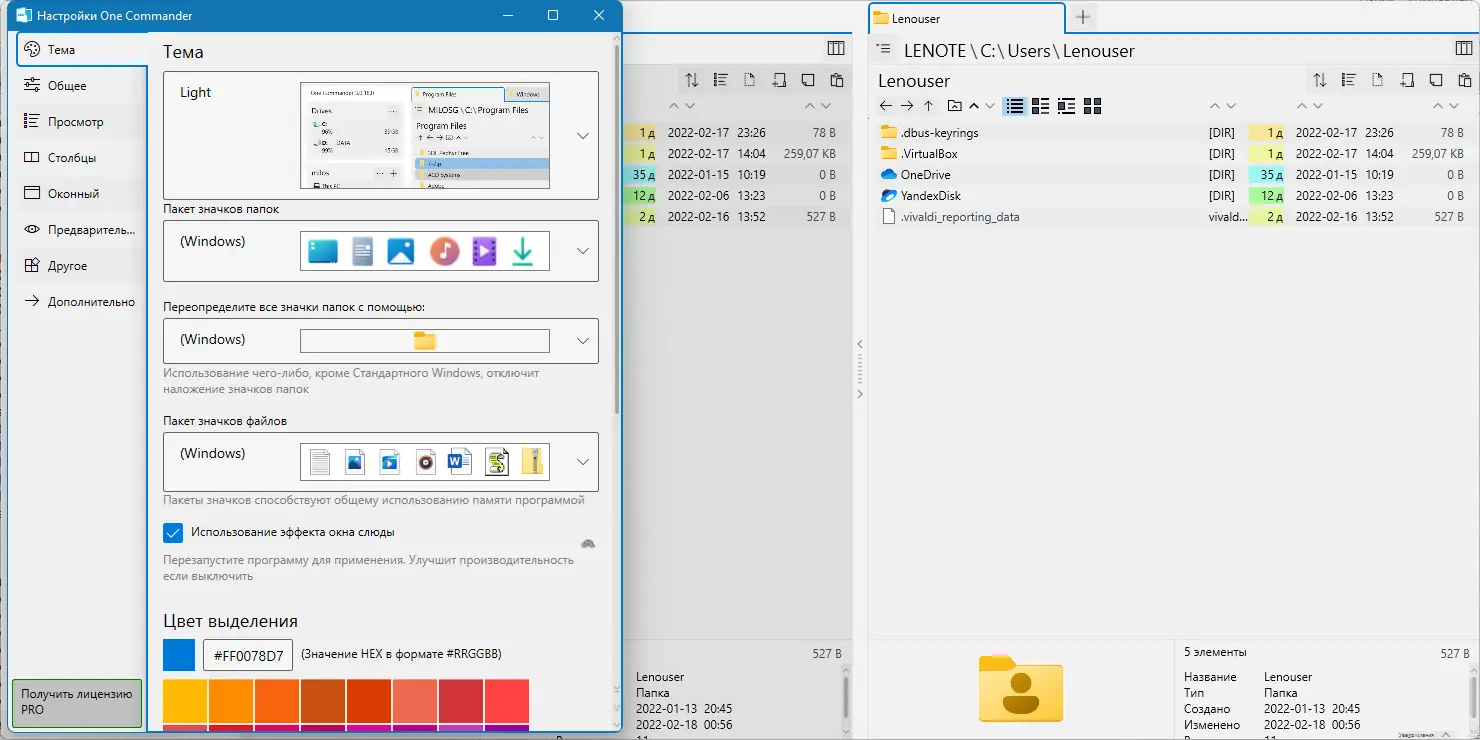Click the new file icon in left pane toolbar
1480x740 pixels.
(x=749, y=80)
